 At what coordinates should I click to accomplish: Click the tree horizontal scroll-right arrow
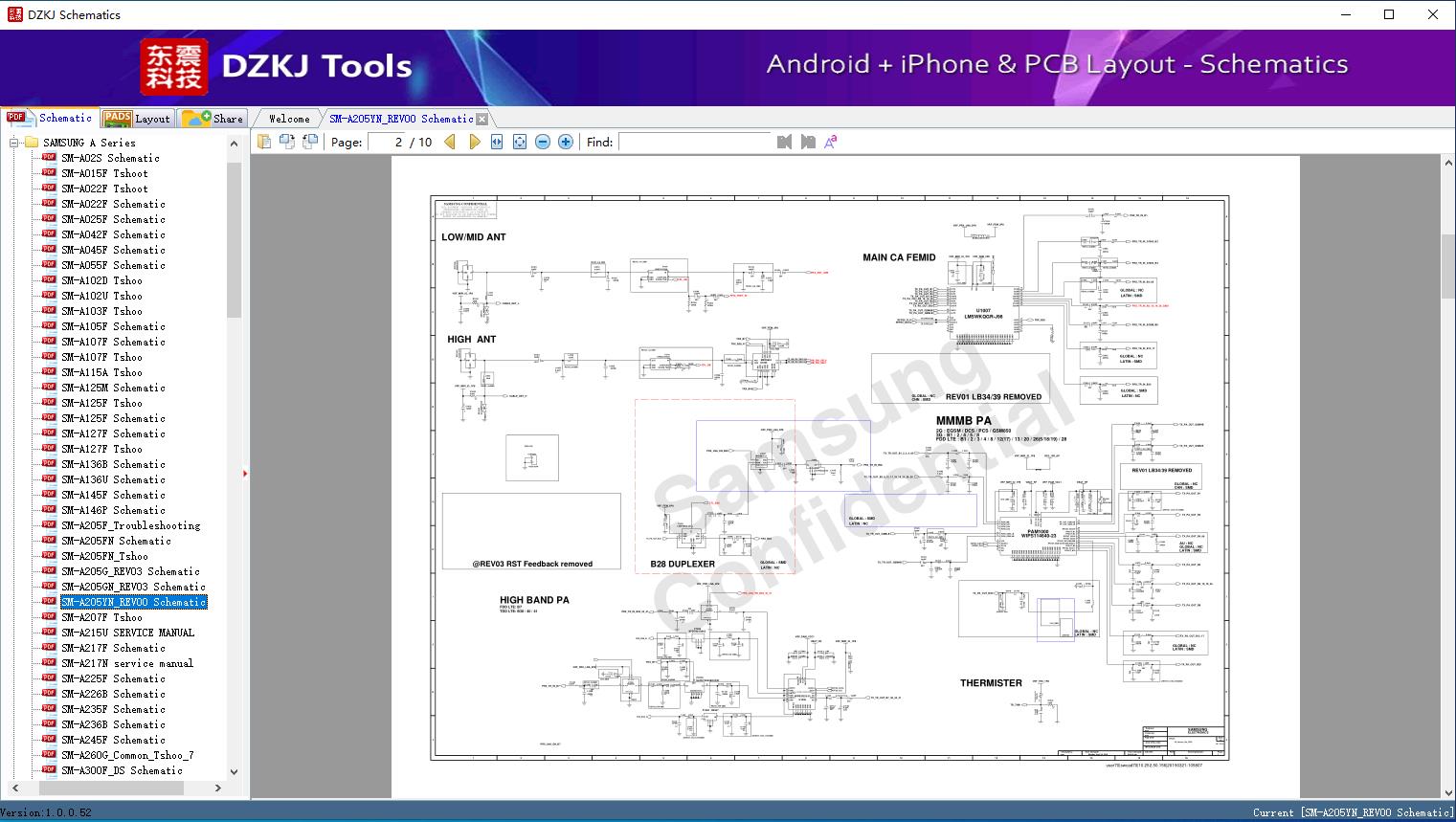[218, 789]
